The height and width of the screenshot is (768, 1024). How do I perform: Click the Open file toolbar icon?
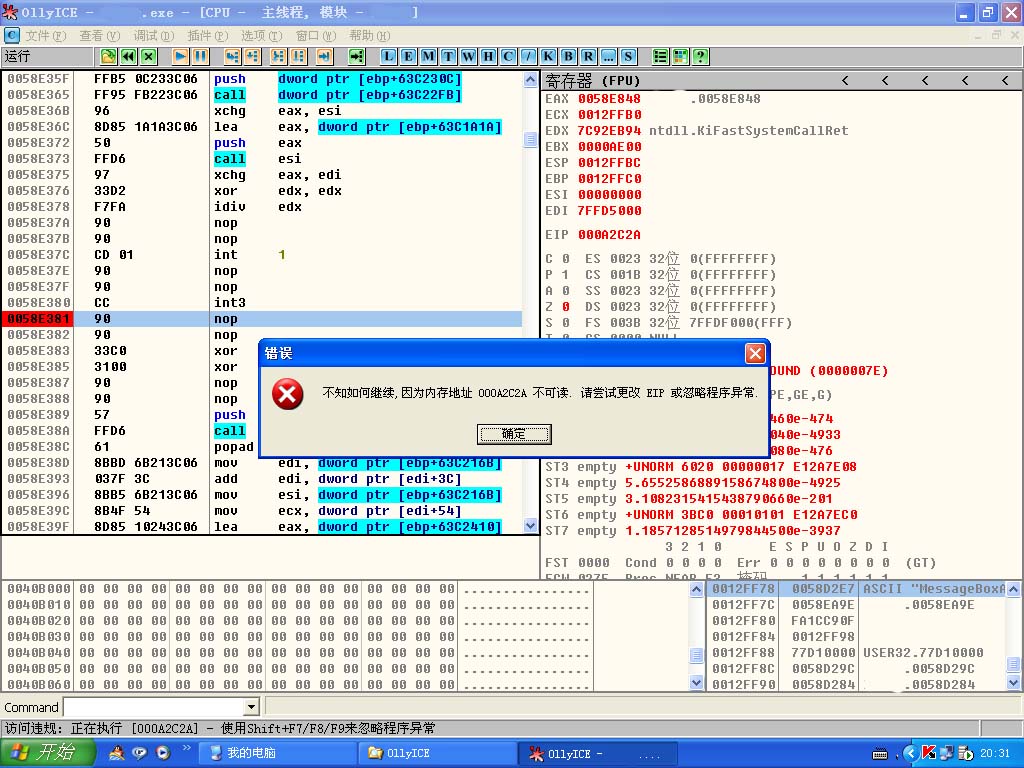tap(108, 57)
